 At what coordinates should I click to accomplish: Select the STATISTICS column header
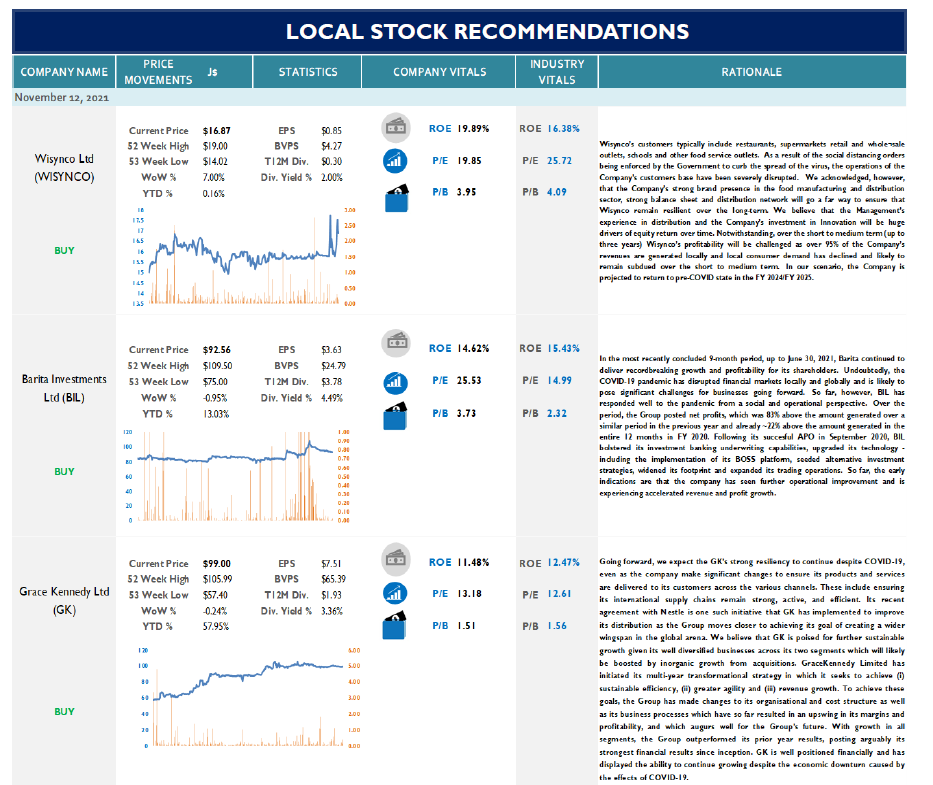click(x=308, y=72)
